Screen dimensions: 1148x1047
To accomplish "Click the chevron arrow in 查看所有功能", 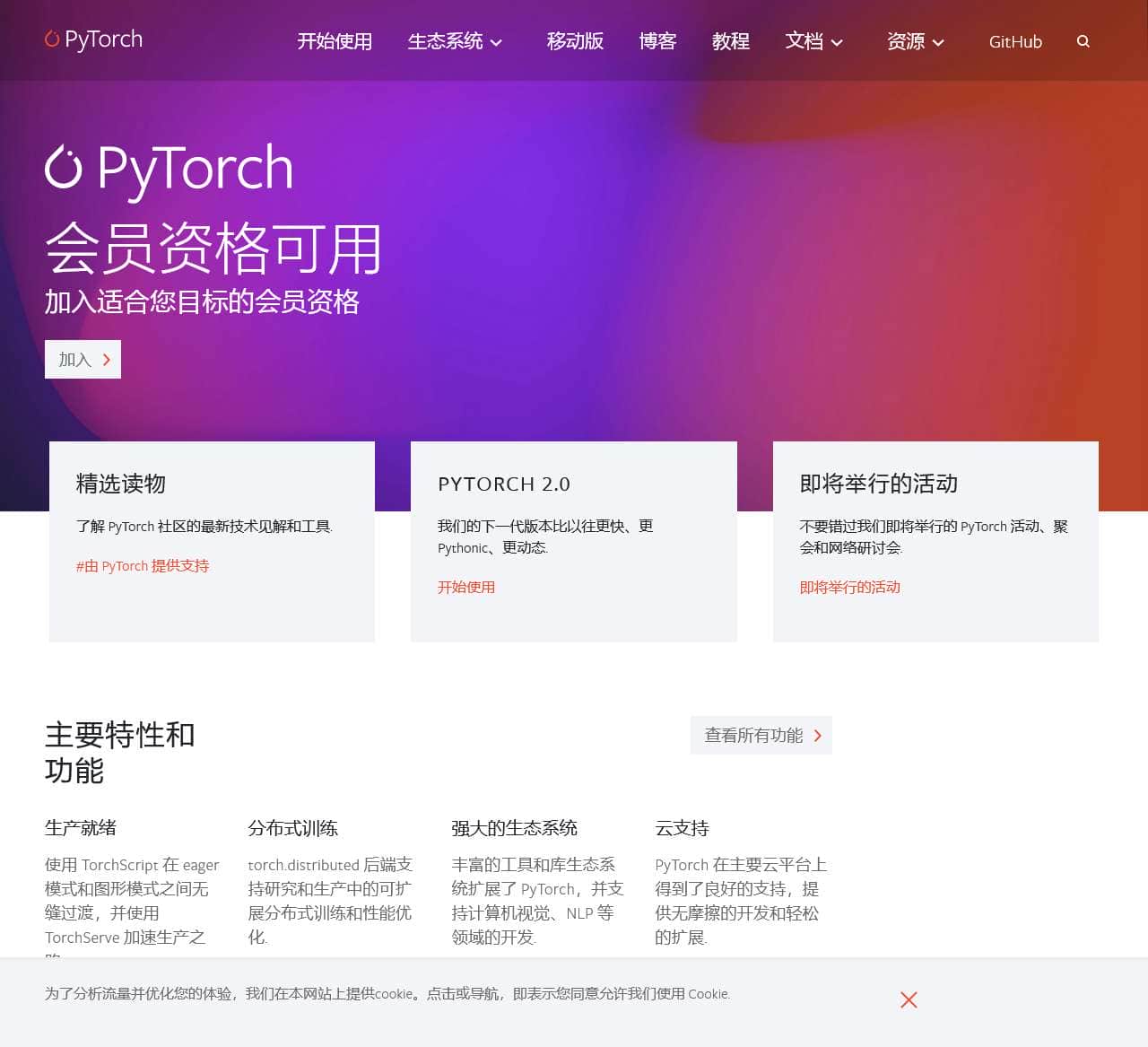I will [x=817, y=735].
